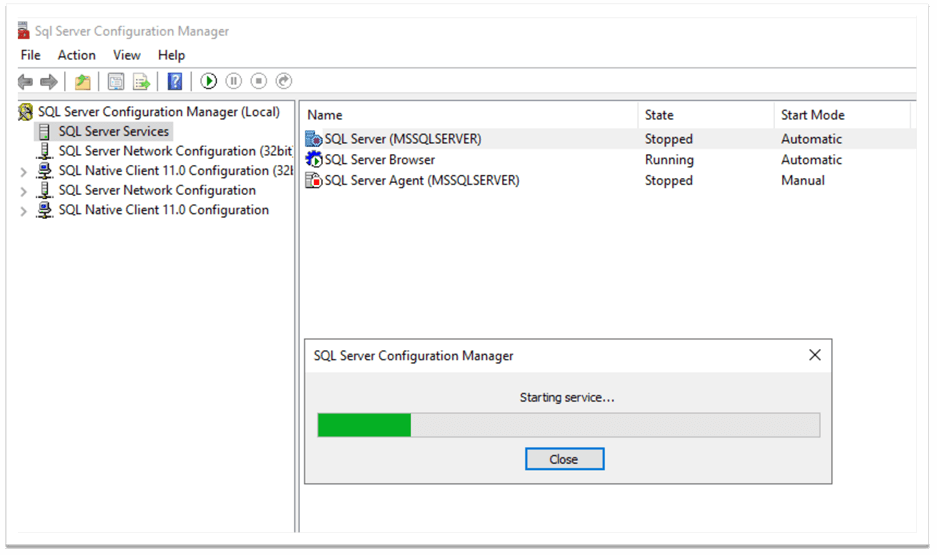Select the SQL Server Agent (MSSQLSERVER) row
This screenshot has height=555, width=937.
tap(609, 180)
